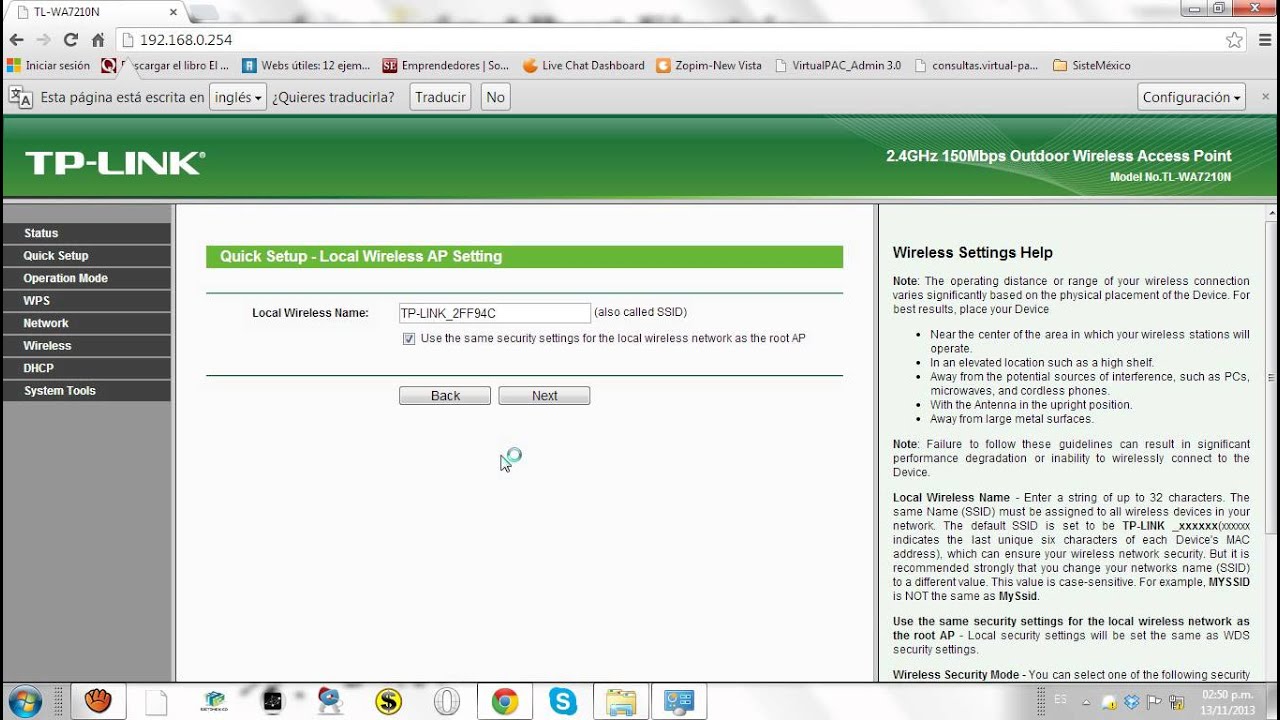
Task: Open the Iniciar sesión bookmark
Action: click(49, 65)
